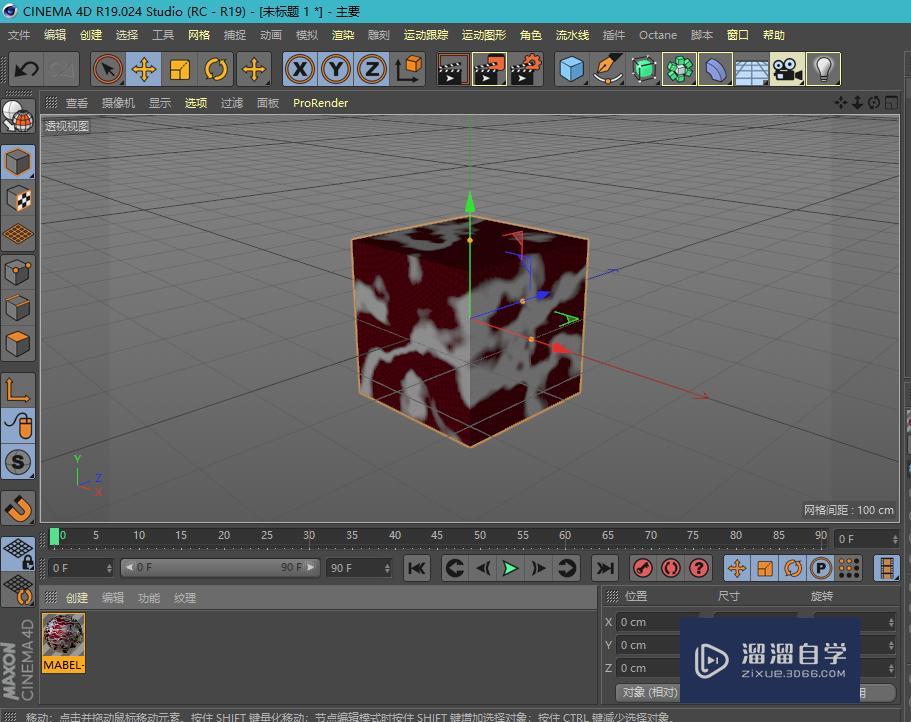Select the Live Selection tool

click(x=108, y=69)
